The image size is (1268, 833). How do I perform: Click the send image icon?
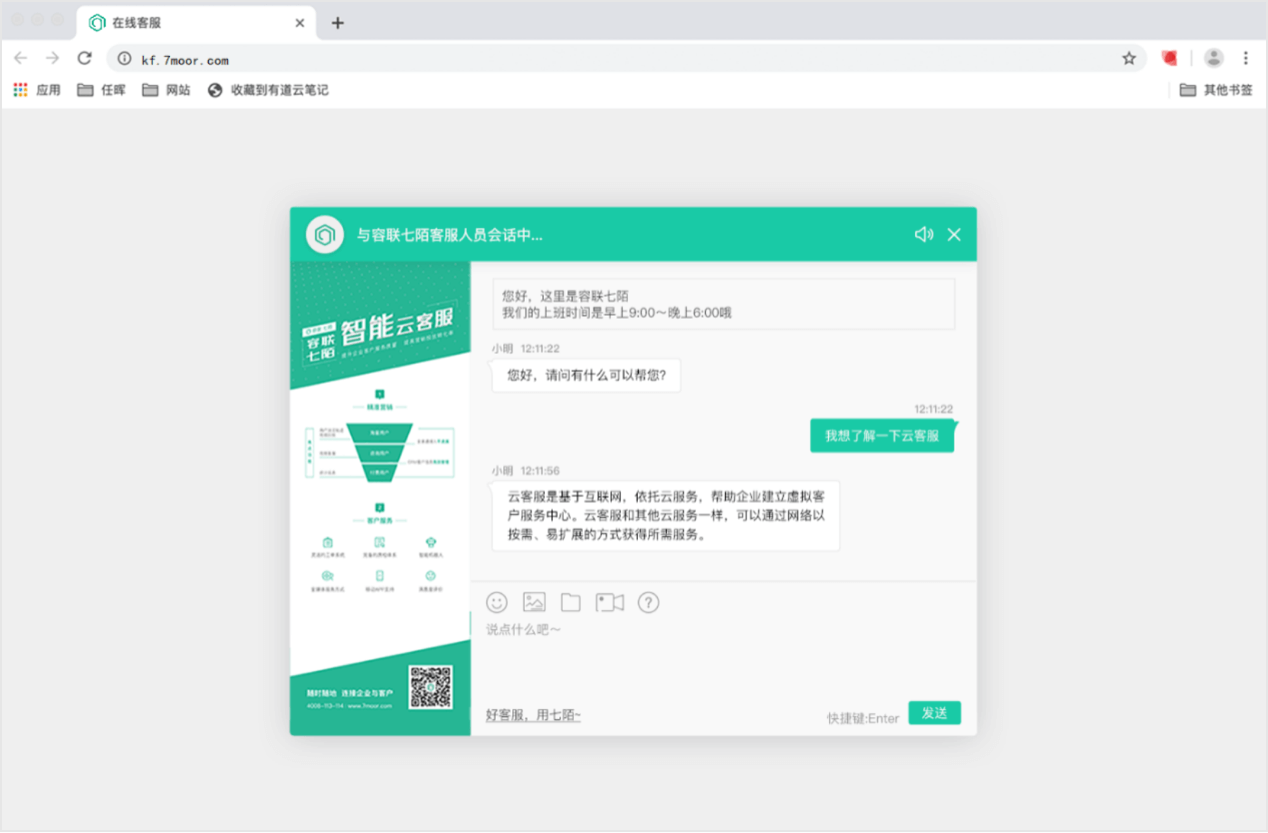coord(534,602)
